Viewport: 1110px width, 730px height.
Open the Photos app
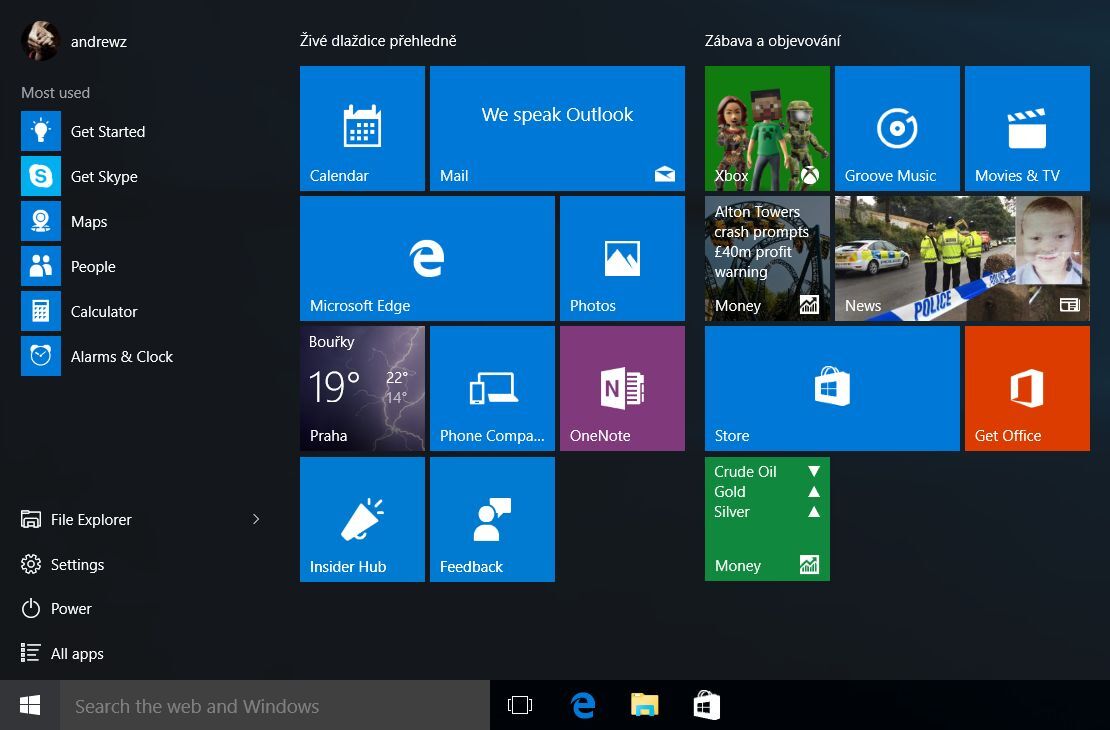[621, 257]
